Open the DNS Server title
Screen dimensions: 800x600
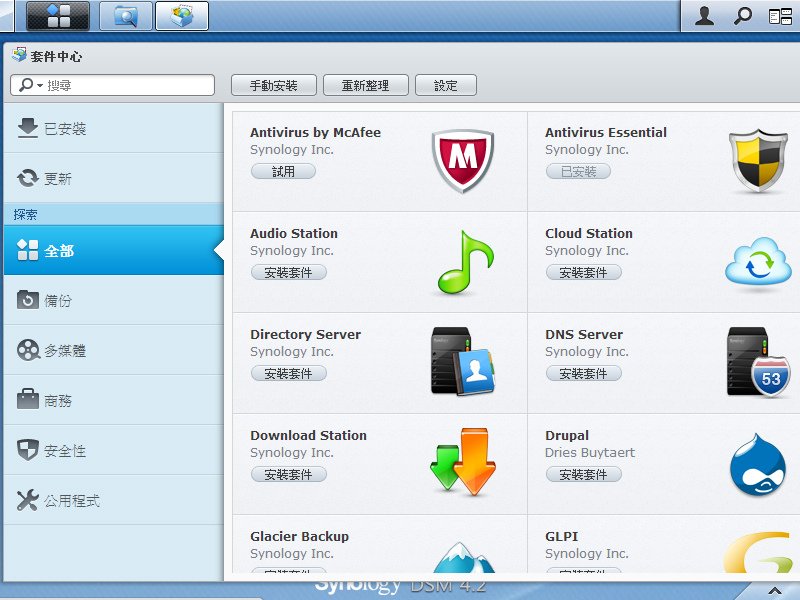coord(584,335)
